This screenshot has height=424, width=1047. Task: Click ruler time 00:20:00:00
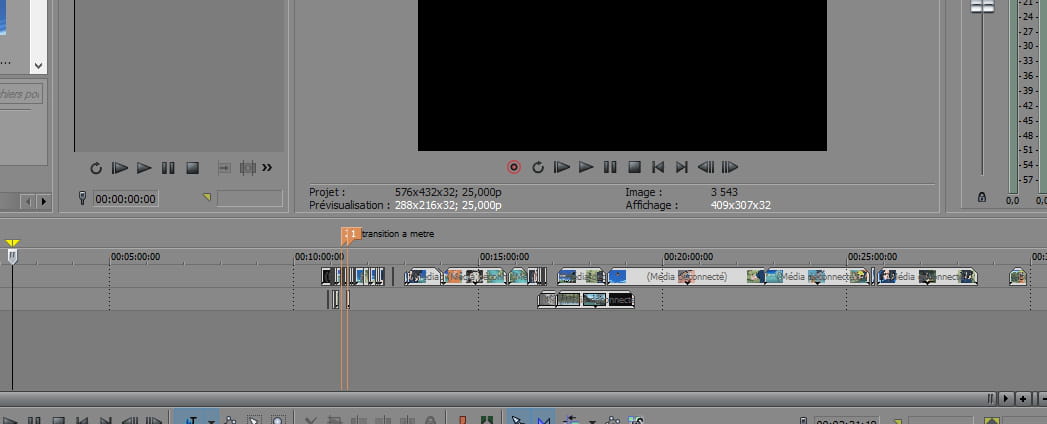coord(688,256)
